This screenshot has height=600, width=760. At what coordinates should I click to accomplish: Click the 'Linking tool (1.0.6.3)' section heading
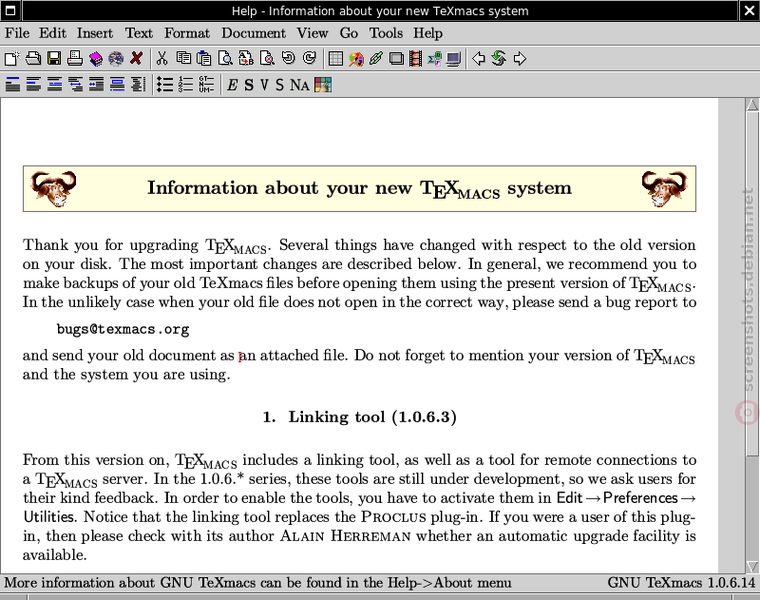tap(359, 417)
